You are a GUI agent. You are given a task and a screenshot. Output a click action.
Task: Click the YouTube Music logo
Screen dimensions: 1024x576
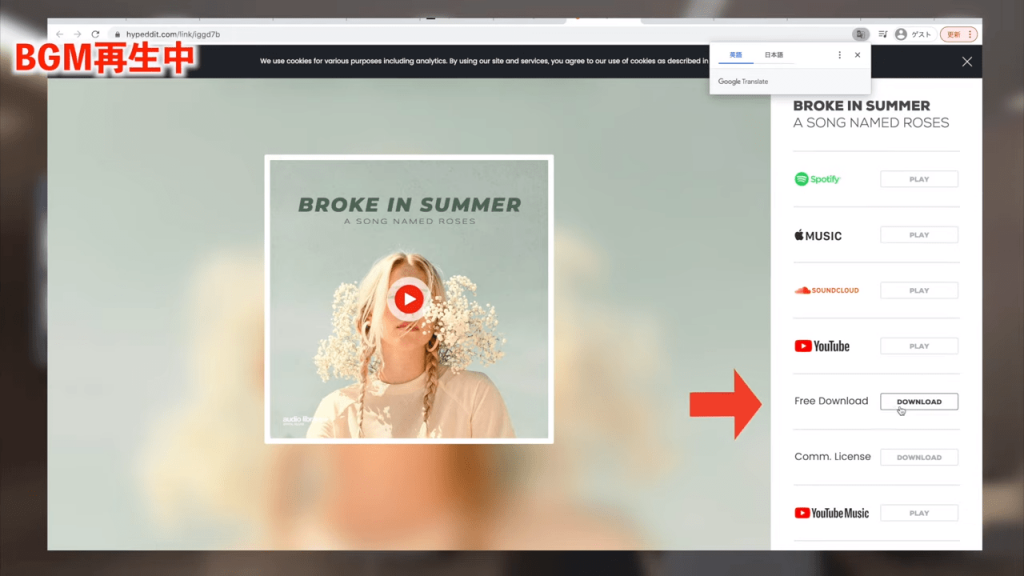(831, 513)
